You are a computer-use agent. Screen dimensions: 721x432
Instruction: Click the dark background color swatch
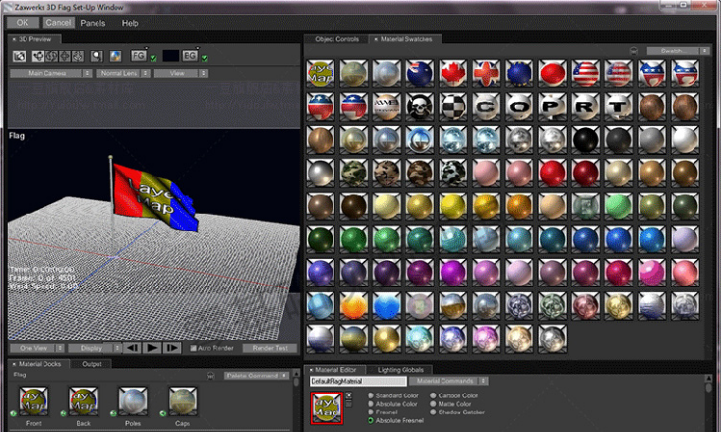click(170, 56)
